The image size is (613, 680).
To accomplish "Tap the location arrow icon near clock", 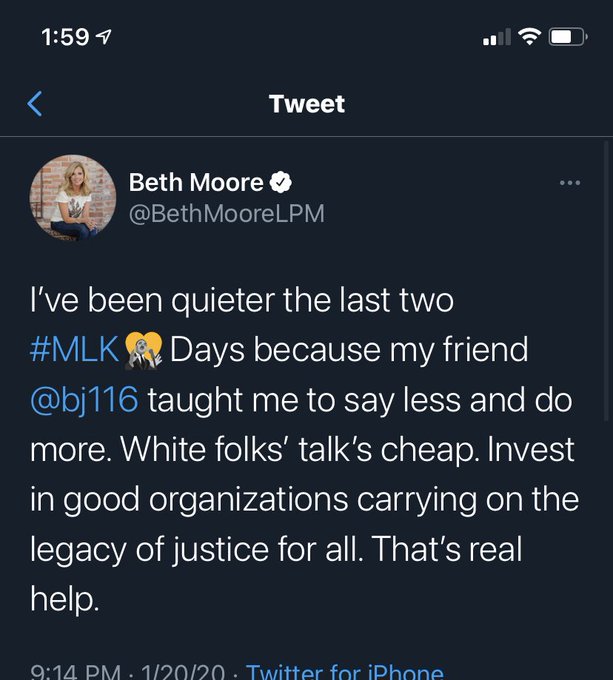I will click(105, 37).
